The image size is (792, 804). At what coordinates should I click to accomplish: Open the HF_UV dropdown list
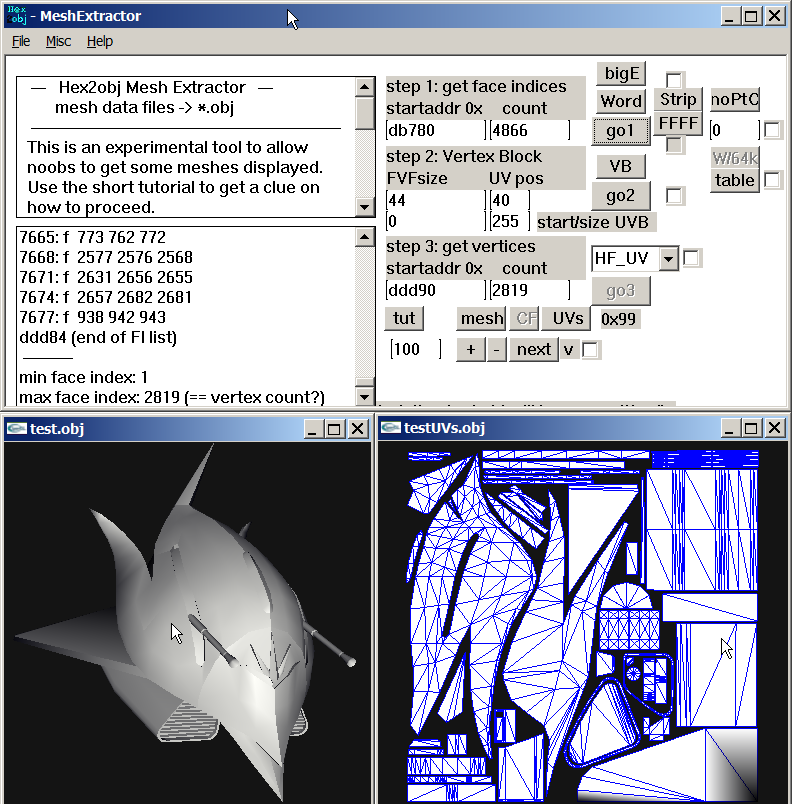(x=668, y=258)
